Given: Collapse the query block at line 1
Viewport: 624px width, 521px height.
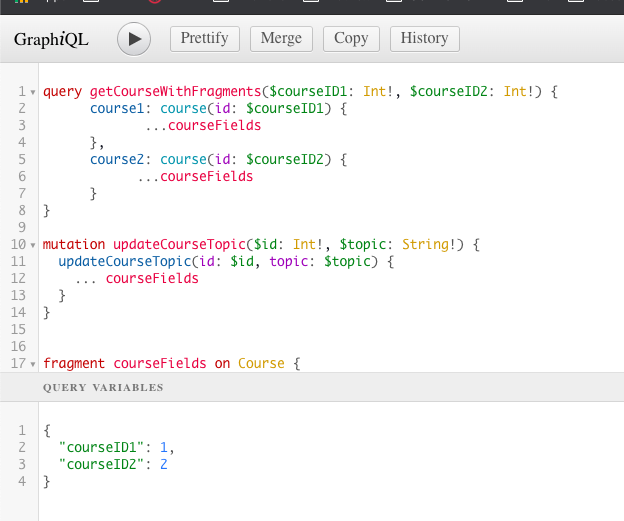Looking at the screenshot, I should (33, 92).
